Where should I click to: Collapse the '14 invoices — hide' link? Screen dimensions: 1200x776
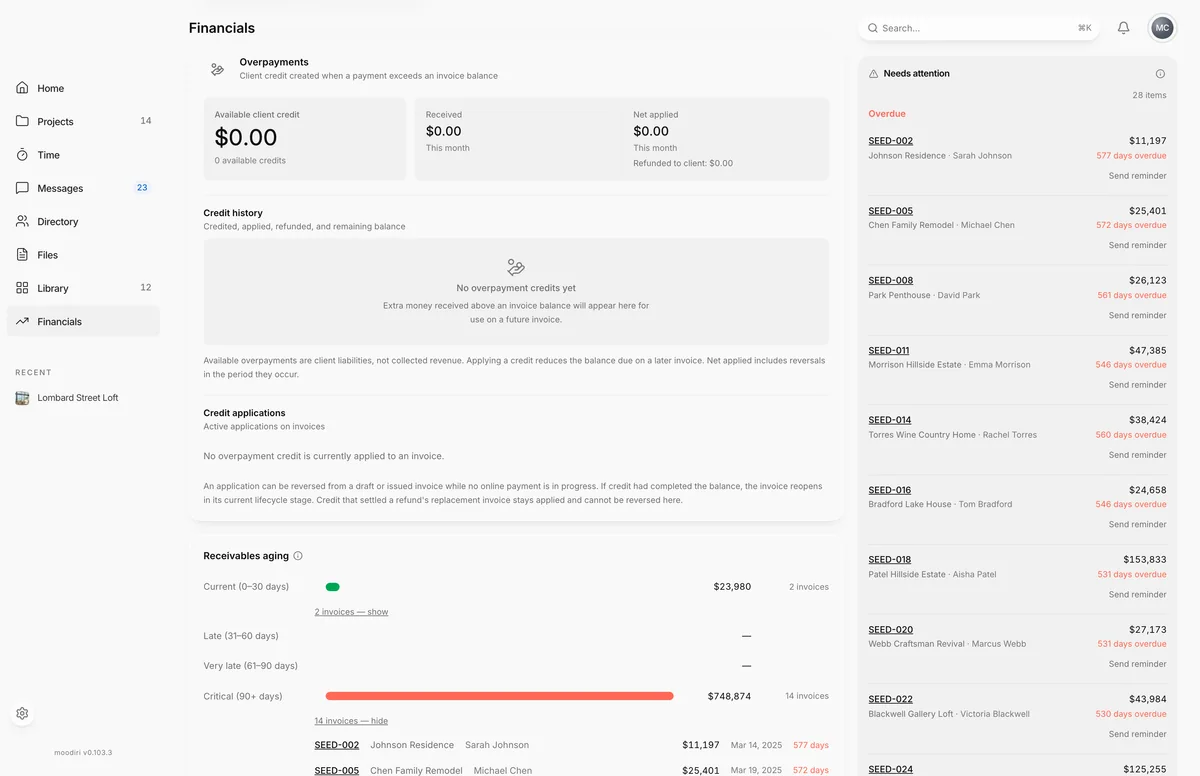pyautogui.click(x=351, y=721)
